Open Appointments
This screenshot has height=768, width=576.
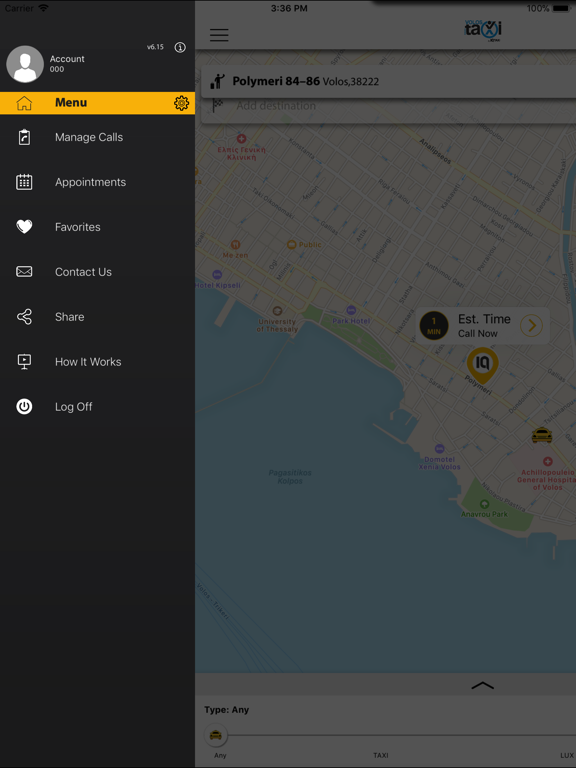coord(97,182)
